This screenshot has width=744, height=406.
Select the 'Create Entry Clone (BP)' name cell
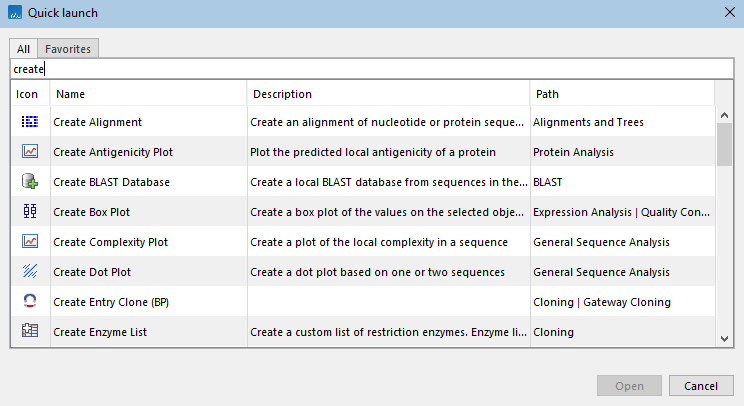[x=149, y=302]
